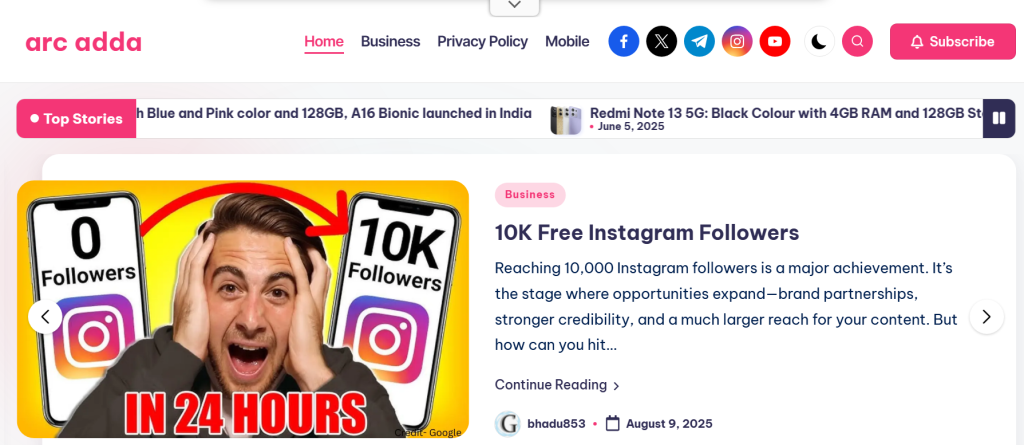Click Continue Reading link
Image resolution: width=1024 pixels, height=445 pixels.
557,385
